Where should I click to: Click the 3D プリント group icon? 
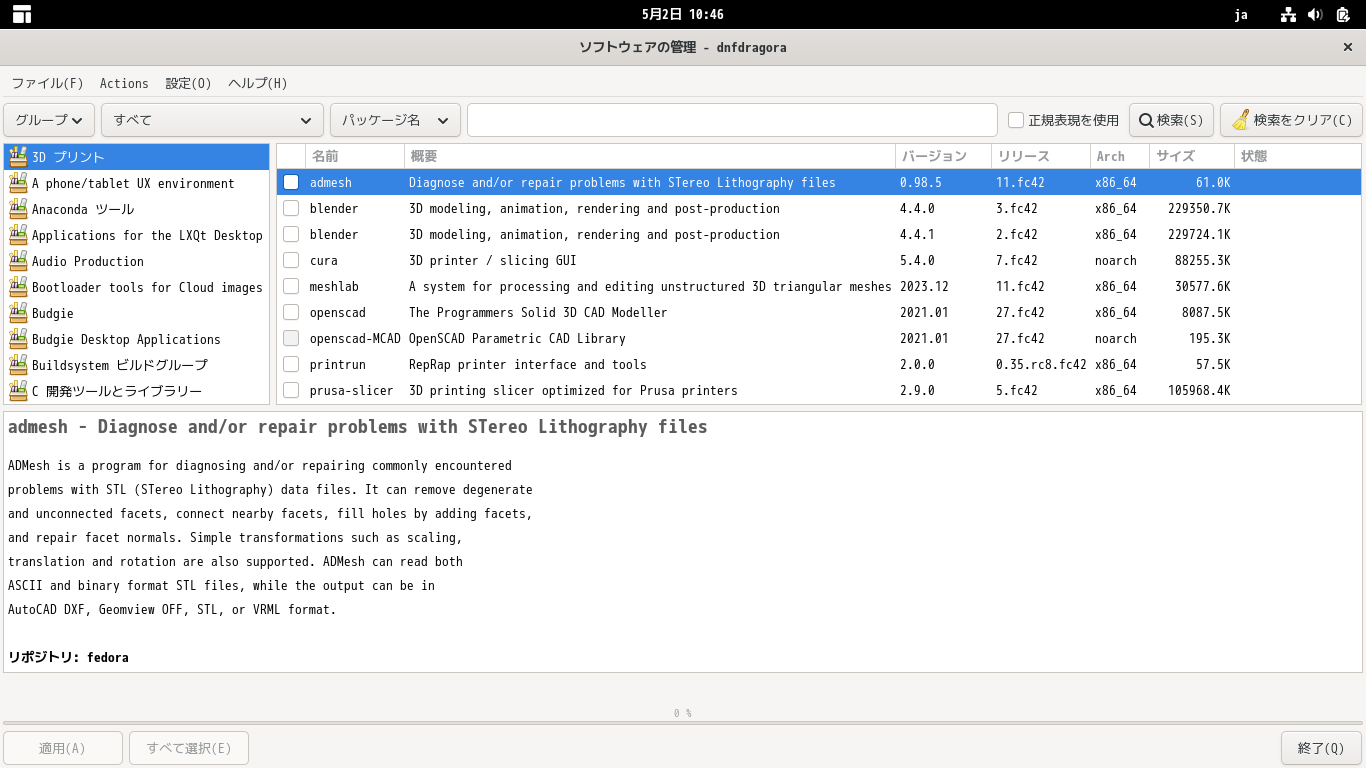click(18, 157)
